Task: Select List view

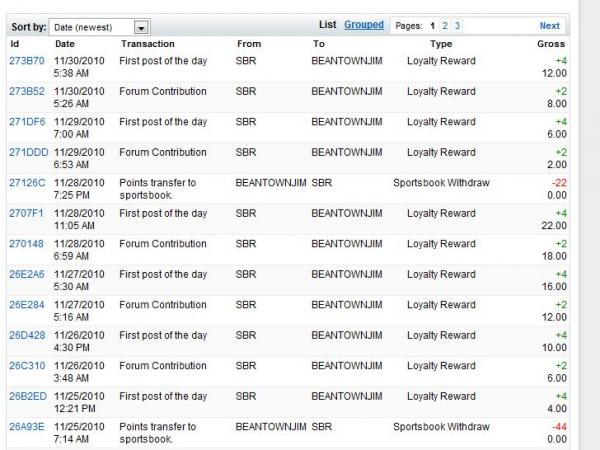Action: pos(327,25)
